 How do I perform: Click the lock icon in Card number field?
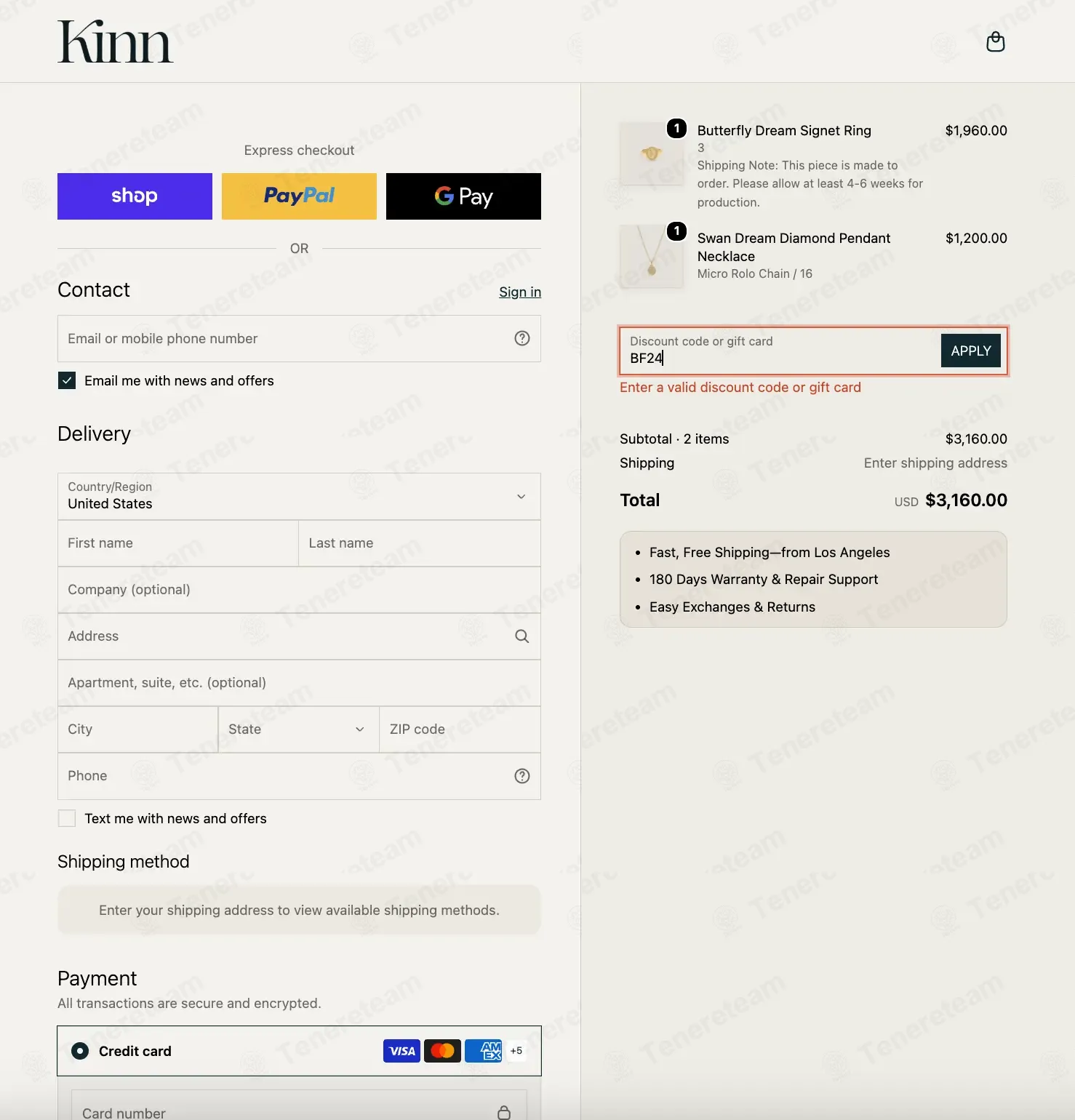504,1113
